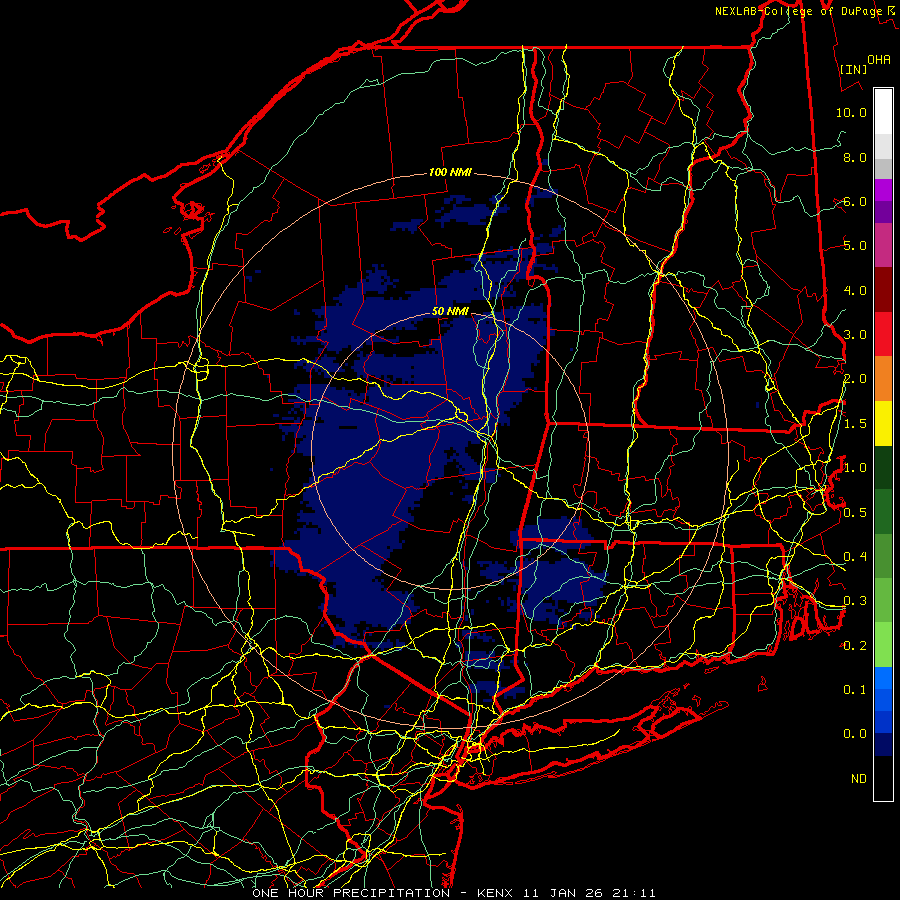
Task: Pick the dark red swatch beside 4.0
Action: tap(883, 290)
